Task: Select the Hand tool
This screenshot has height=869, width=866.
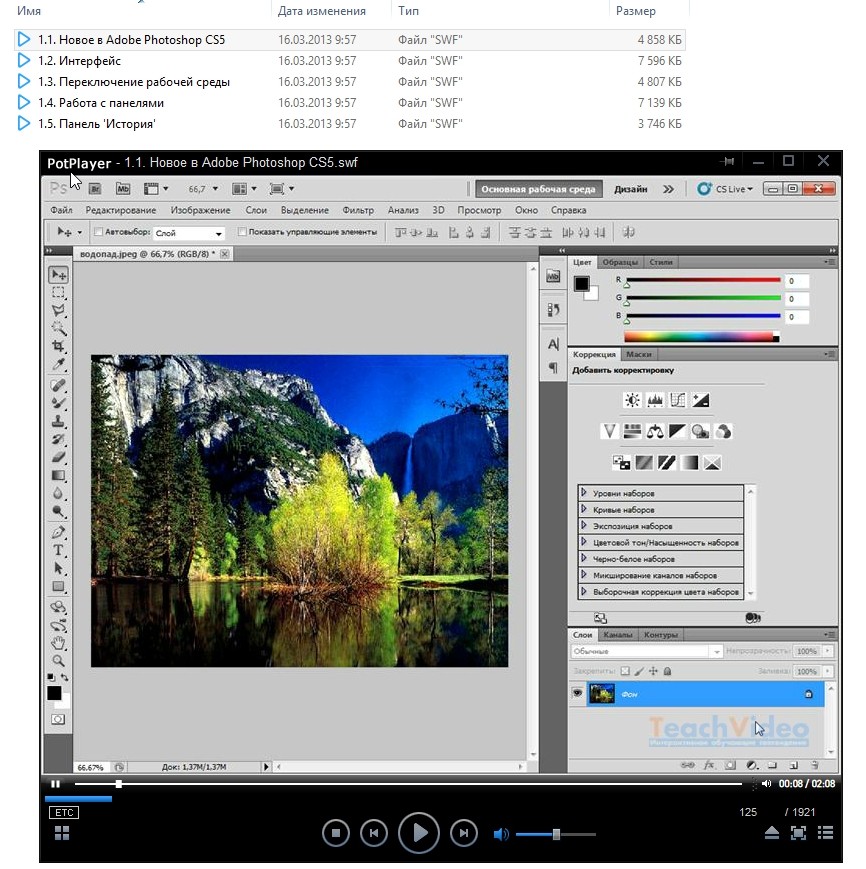Action: pyautogui.click(x=59, y=642)
